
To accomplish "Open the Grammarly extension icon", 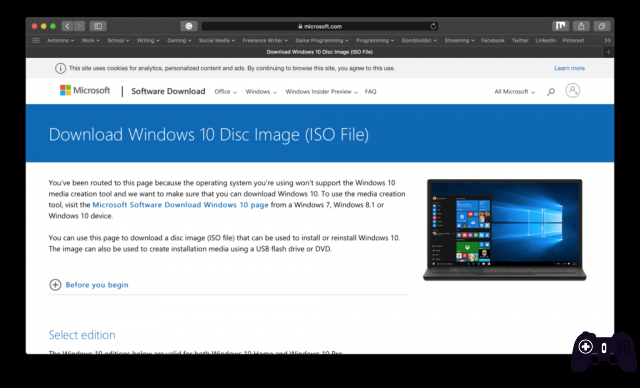I will pos(189,26).
